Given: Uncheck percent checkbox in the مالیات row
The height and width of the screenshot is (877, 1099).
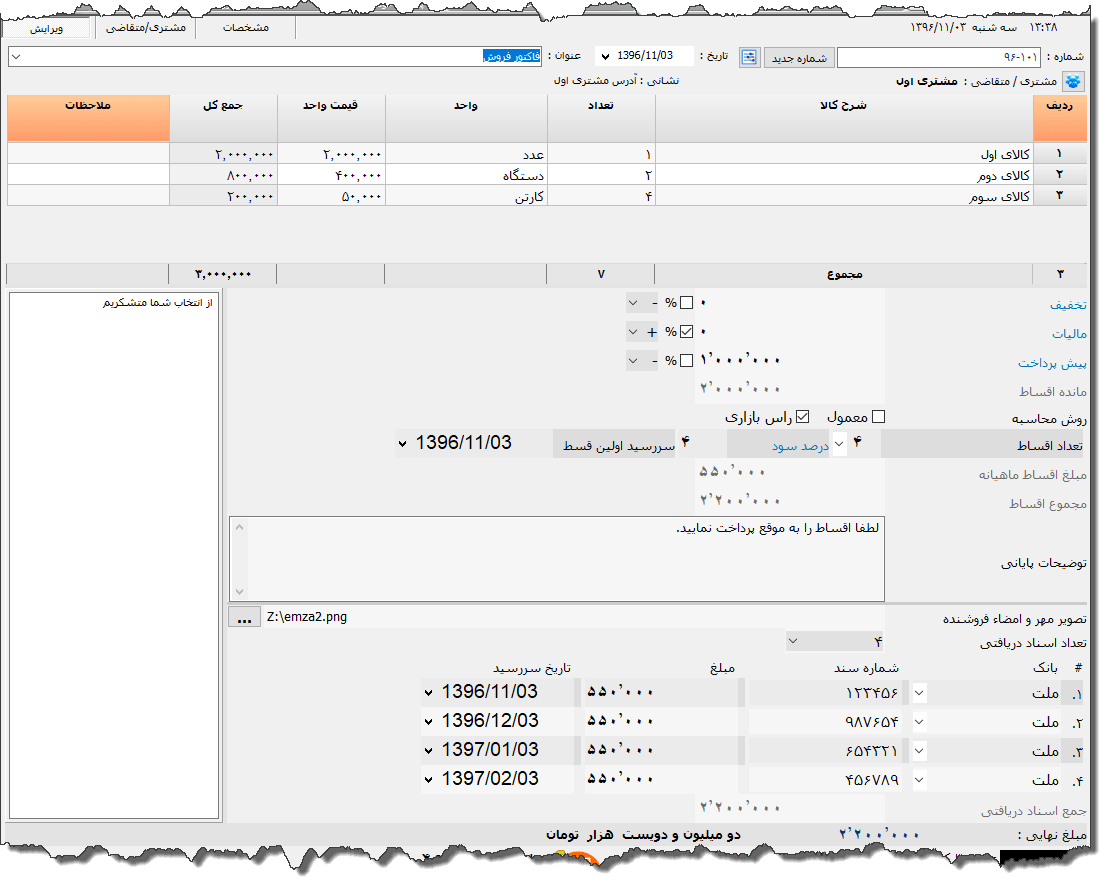Looking at the screenshot, I should pos(686,332).
